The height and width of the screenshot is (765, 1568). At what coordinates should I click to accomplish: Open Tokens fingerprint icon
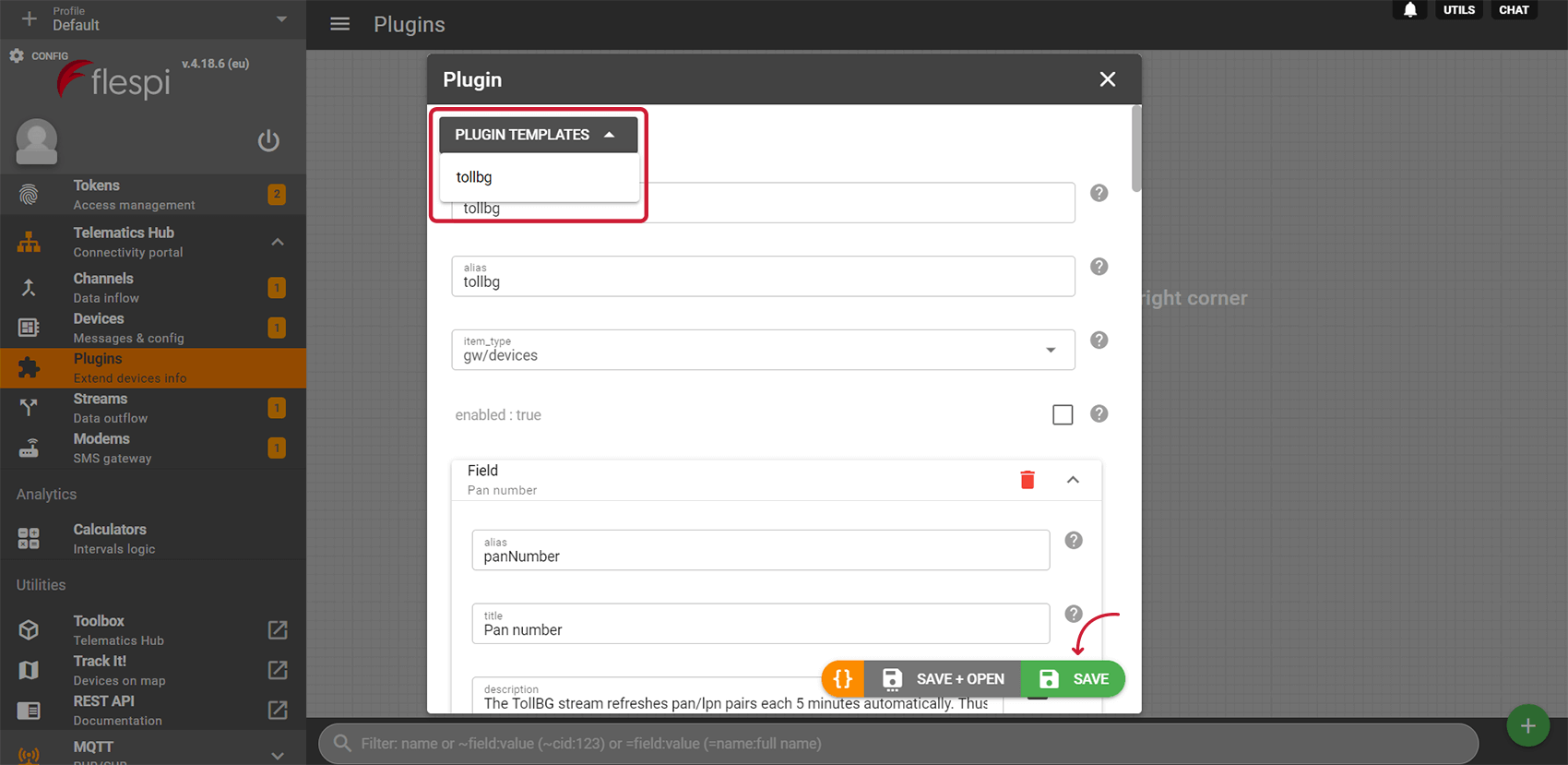click(x=29, y=195)
